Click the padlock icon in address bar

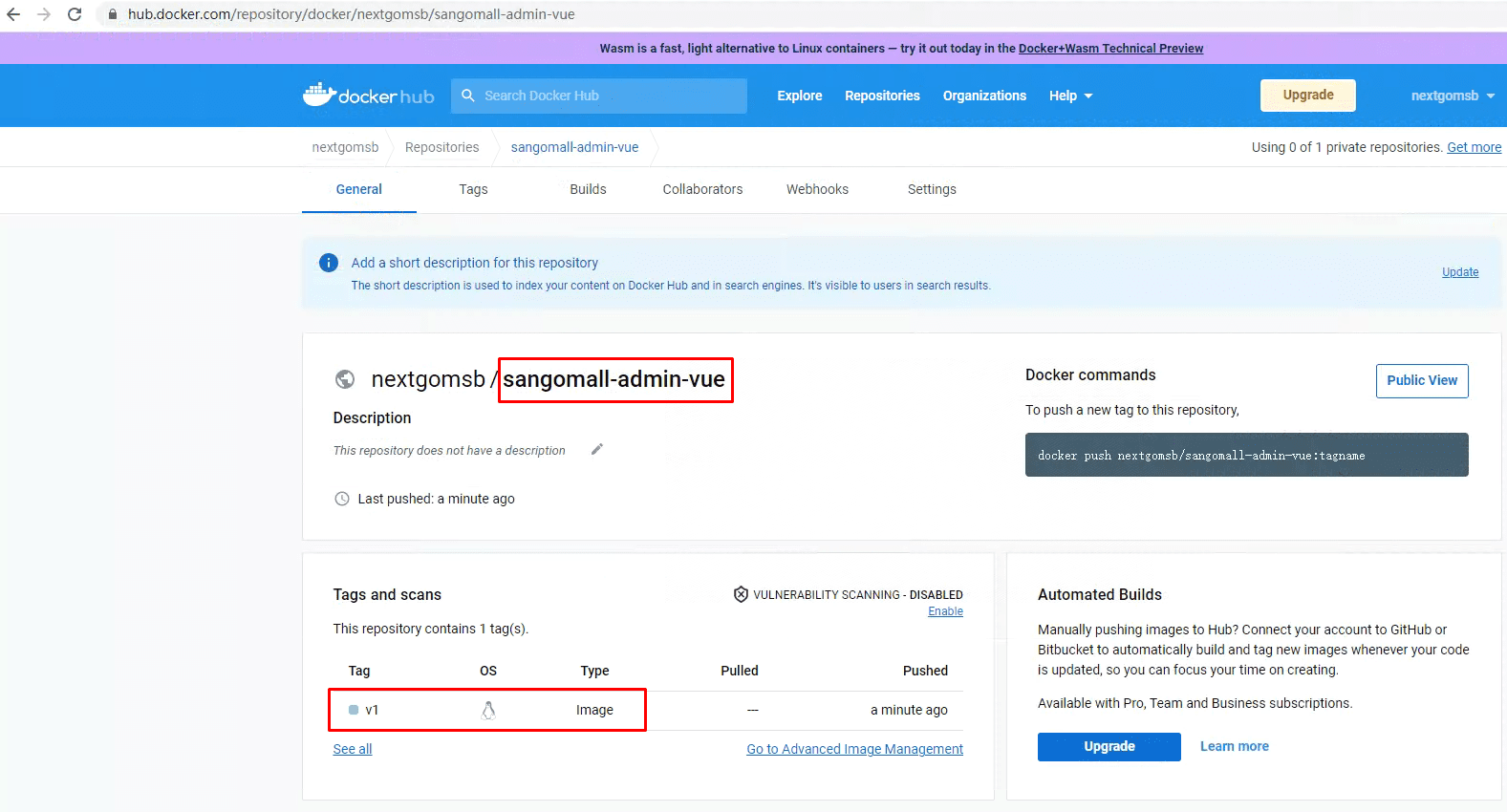[x=112, y=14]
